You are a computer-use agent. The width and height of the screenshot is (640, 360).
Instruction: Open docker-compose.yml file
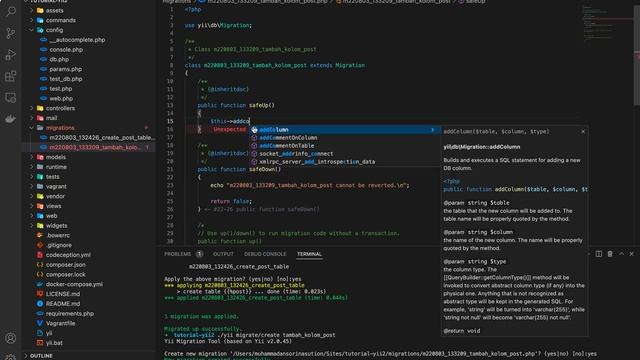(x=74, y=284)
